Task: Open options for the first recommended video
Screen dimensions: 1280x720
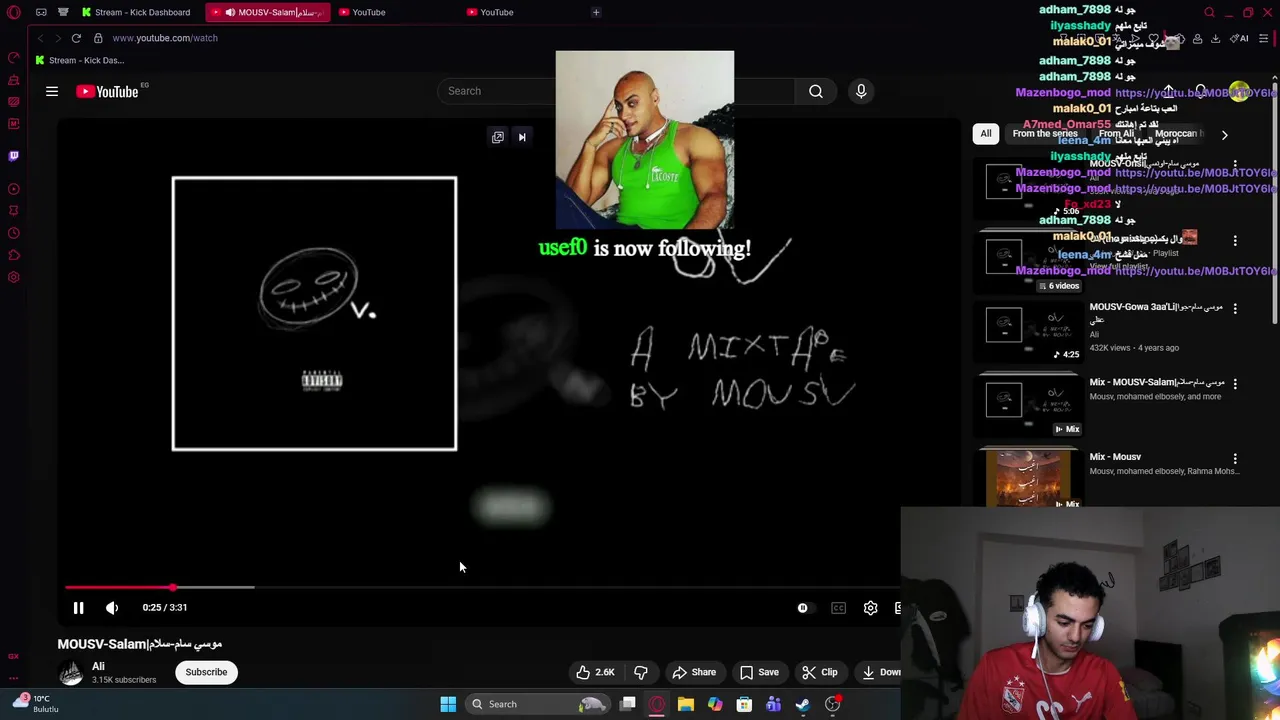Action: pos(1235,165)
